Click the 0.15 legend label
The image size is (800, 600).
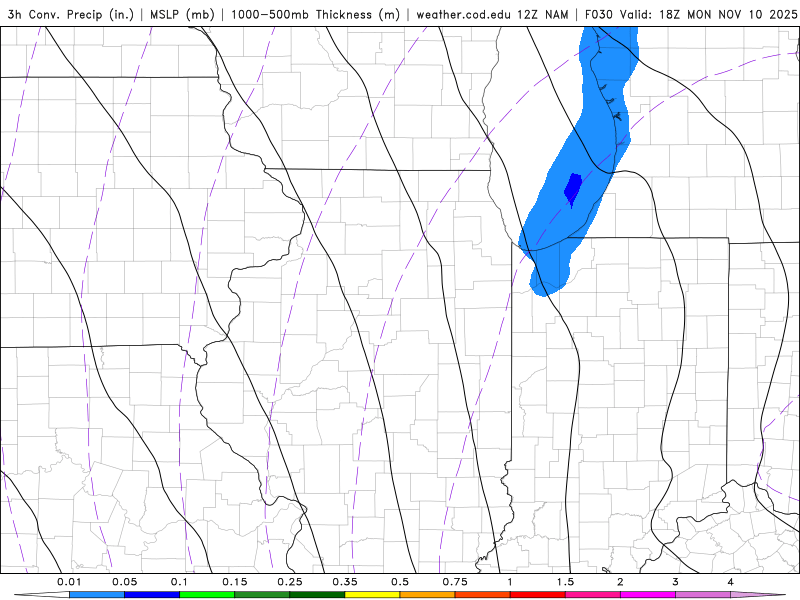point(235,582)
